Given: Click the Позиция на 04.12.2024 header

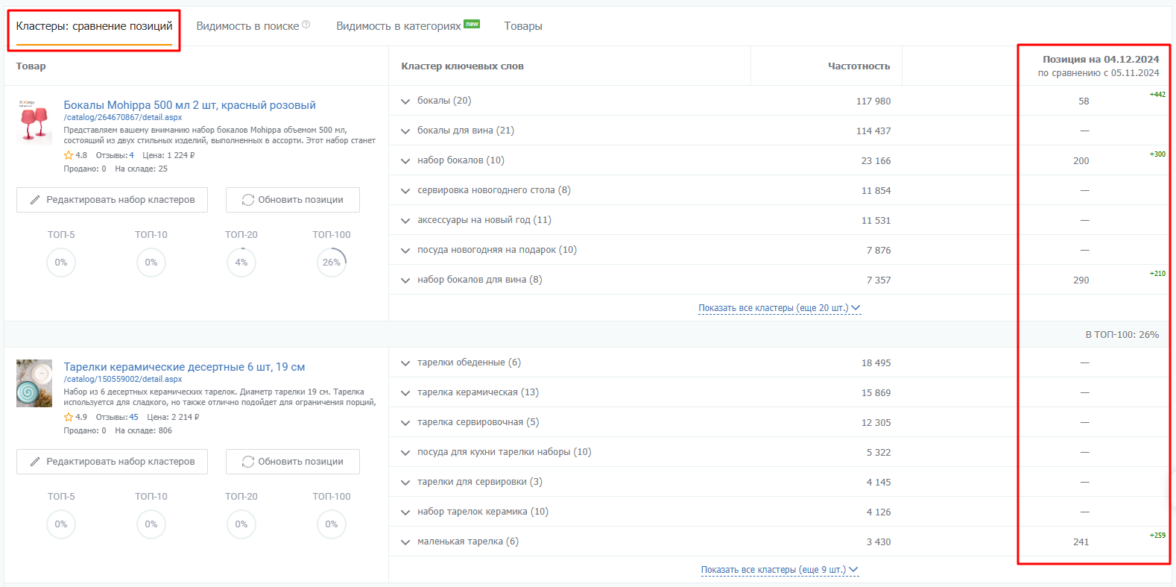Looking at the screenshot, I should click(1101, 59).
